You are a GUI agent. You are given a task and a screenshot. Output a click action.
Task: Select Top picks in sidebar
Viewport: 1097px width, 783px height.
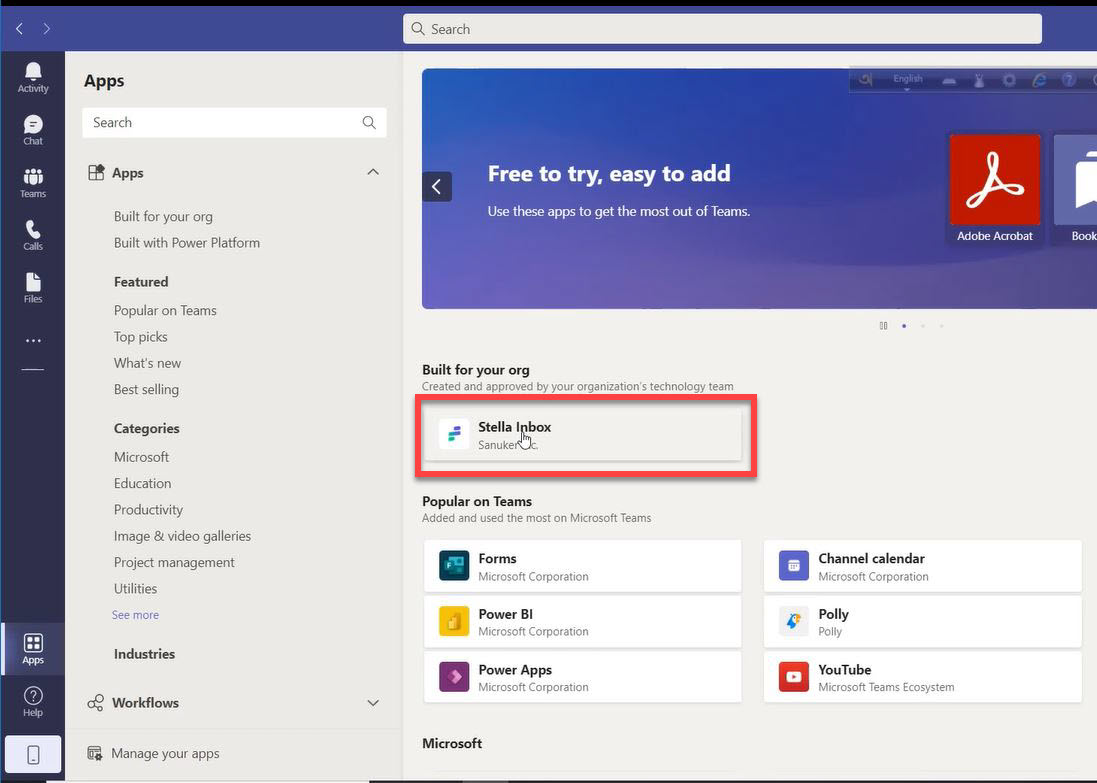[x=141, y=337]
